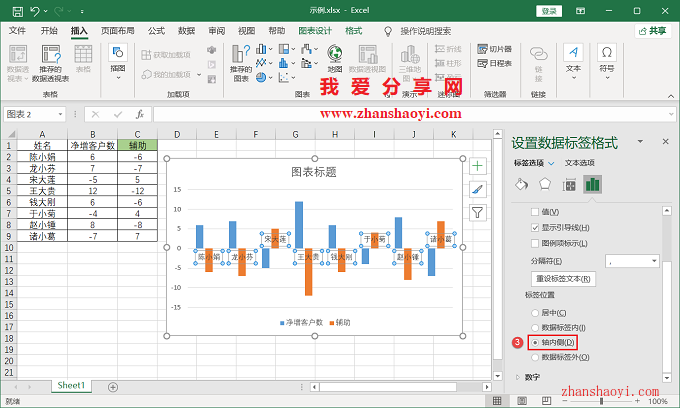Insert scatter chart icon
Image resolution: width=680 pixels, height=408 pixels.
tap(284, 78)
